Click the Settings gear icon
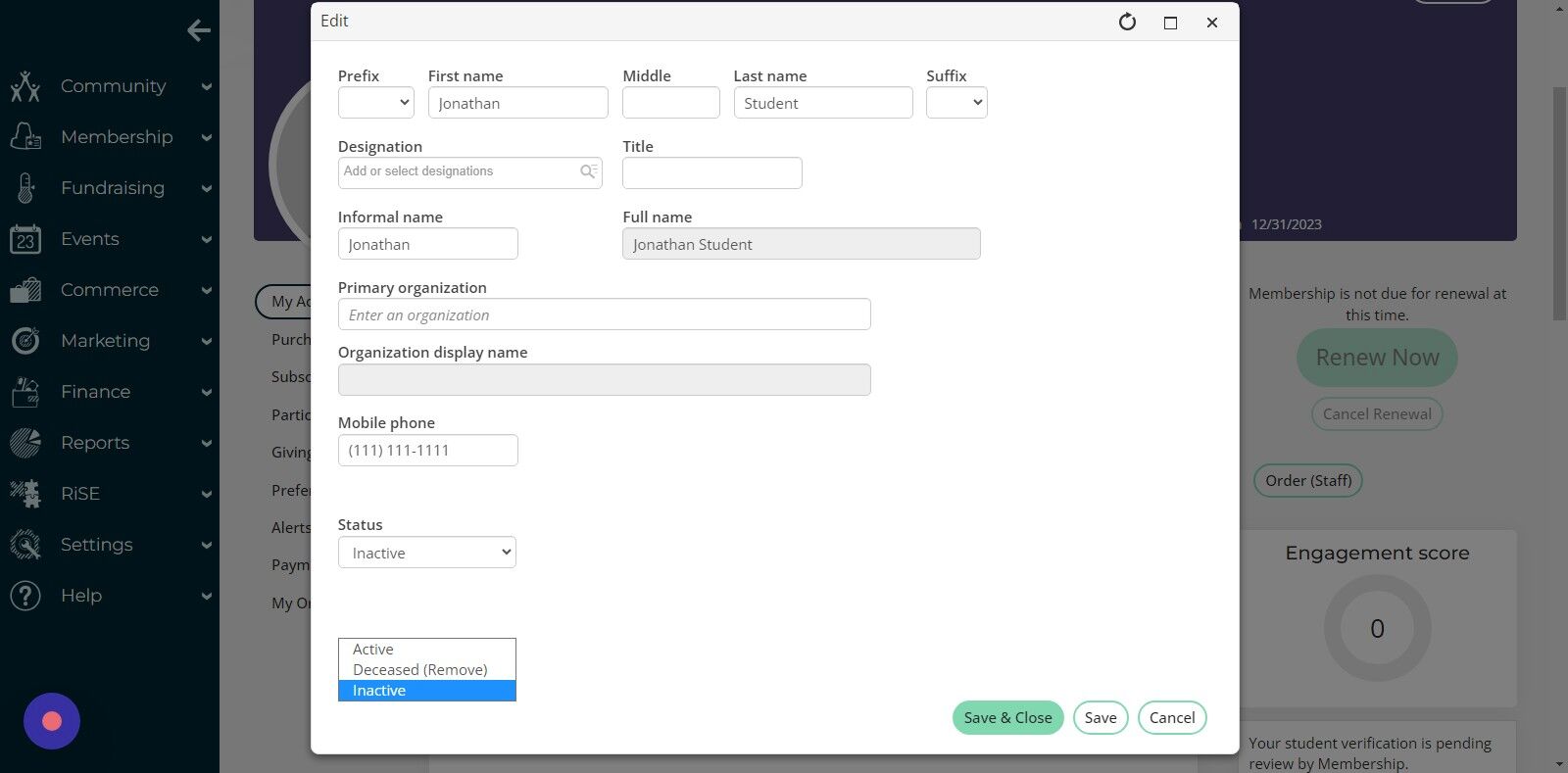The height and width of the screenshot is (773, 1568). click(x=25, y=545)
